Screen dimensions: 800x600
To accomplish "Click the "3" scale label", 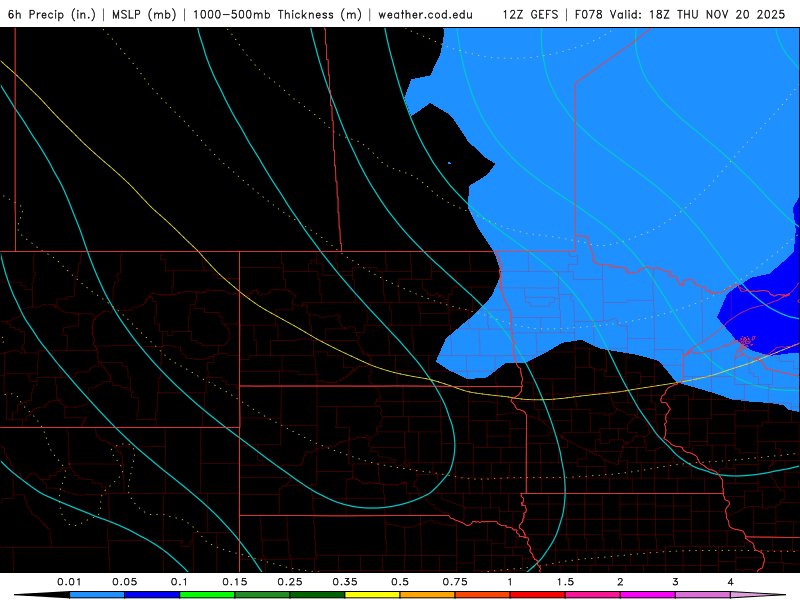I will tap(676, 582).
